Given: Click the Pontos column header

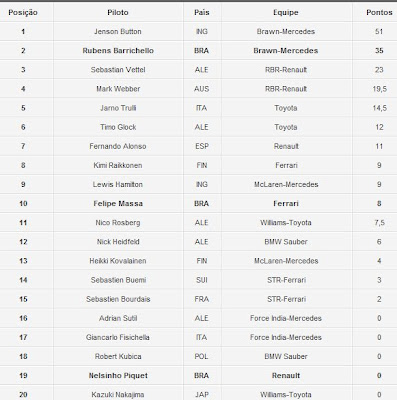Looking at the screenshot, I should click(x=379, y=13).
